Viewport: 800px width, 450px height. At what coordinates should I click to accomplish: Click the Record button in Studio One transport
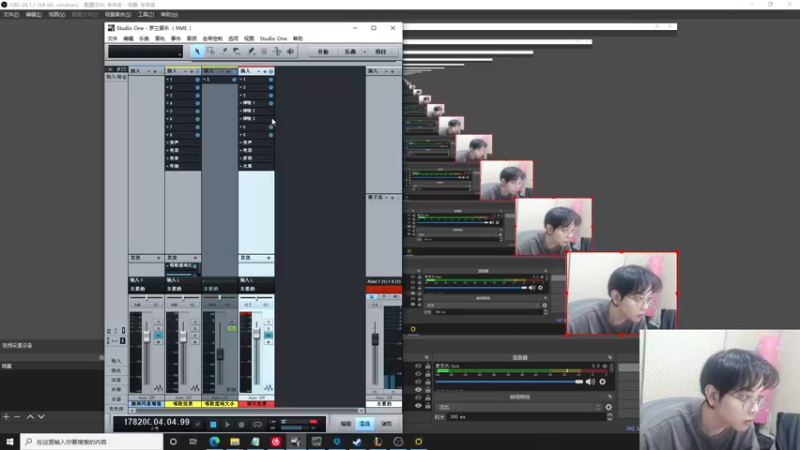(242, 424)
